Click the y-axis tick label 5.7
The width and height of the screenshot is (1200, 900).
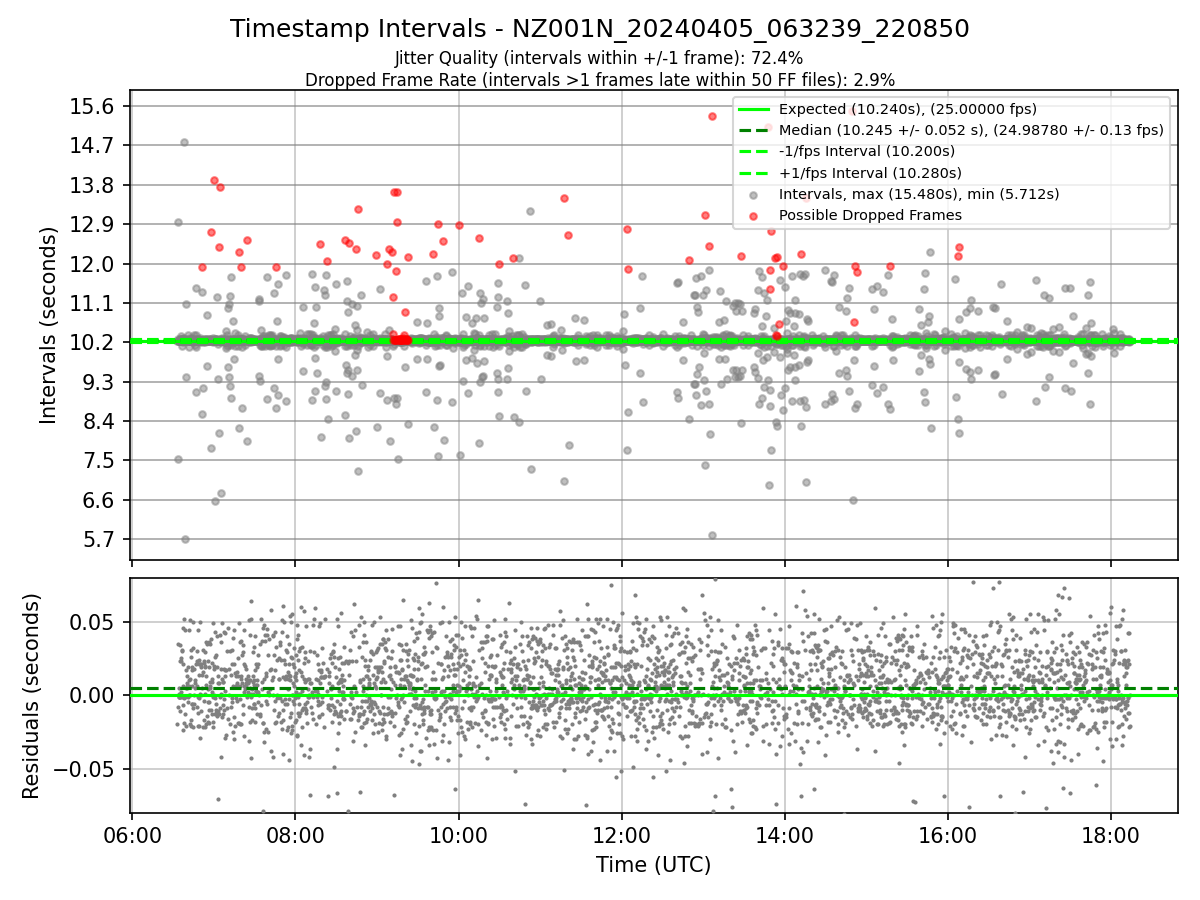click(100, 540)
